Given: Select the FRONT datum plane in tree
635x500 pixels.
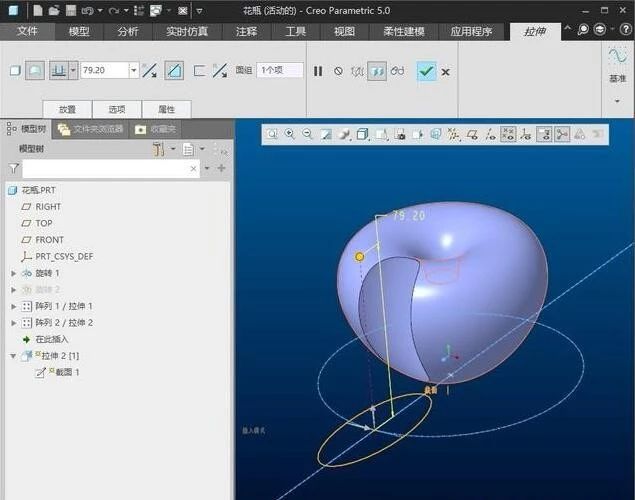Looking at the screenshot, I should [x=49, y=240].
